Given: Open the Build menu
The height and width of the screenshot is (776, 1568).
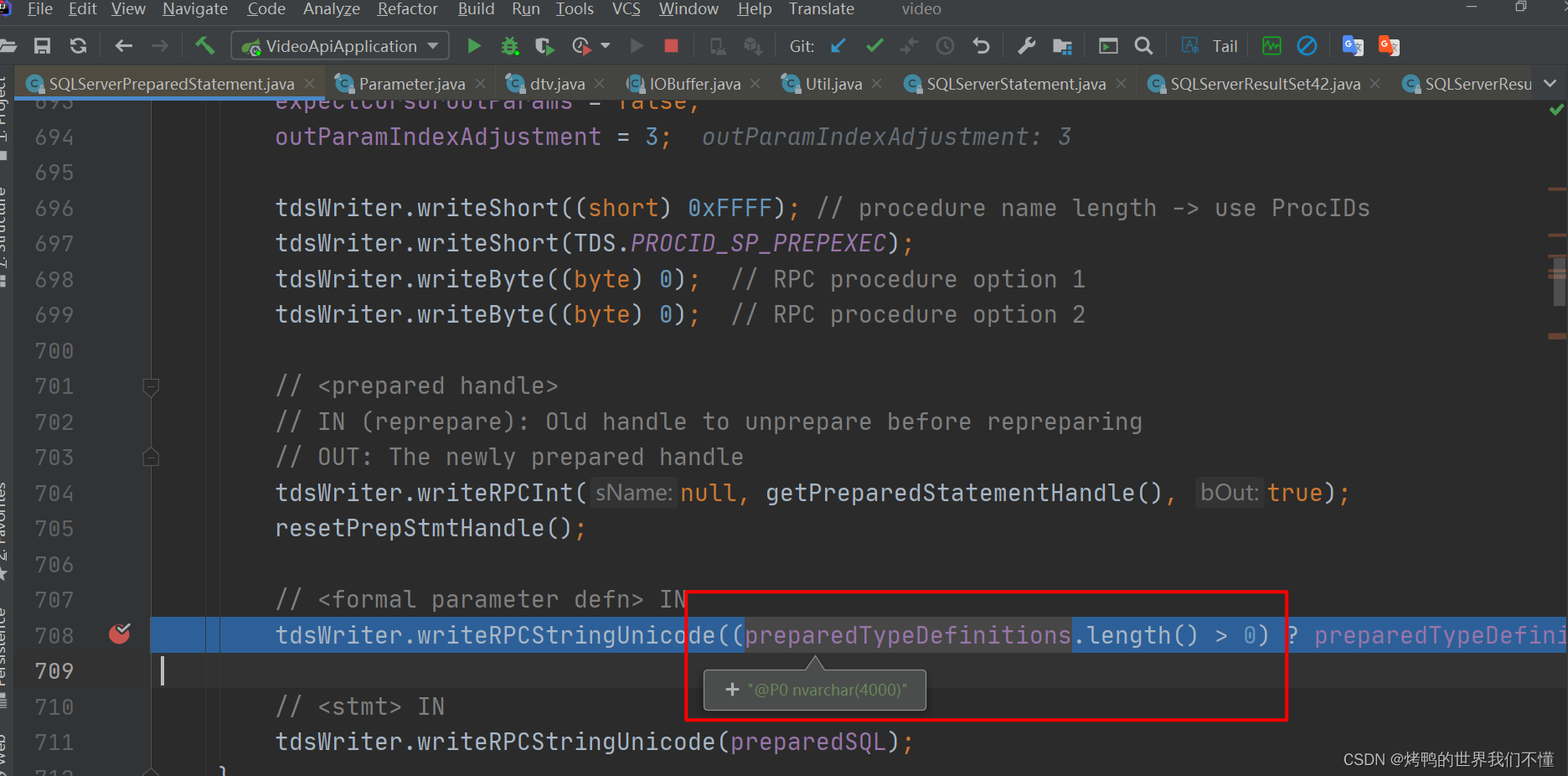Looking at the screenshot, I should pyautogui.click(x=476, y=9).
